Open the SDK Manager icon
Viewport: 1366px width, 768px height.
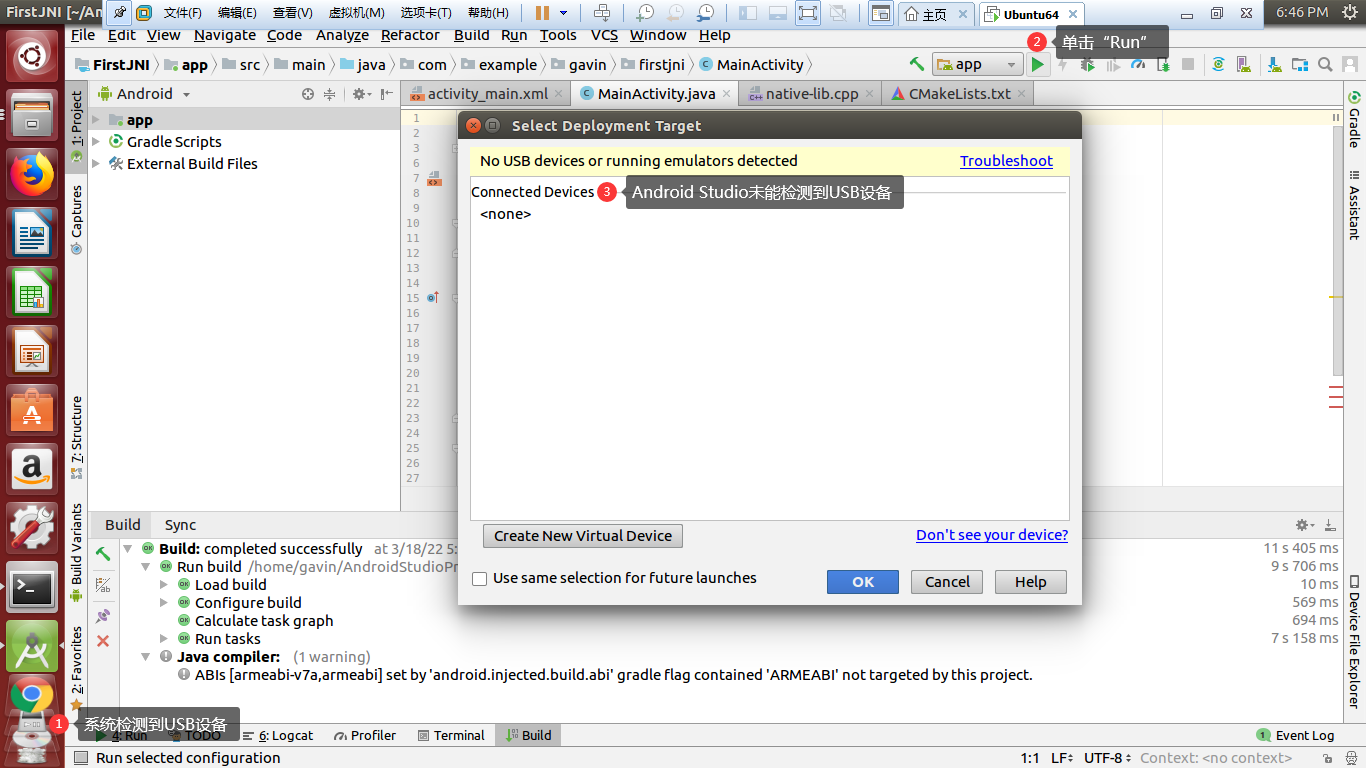tap(1275, 64)
